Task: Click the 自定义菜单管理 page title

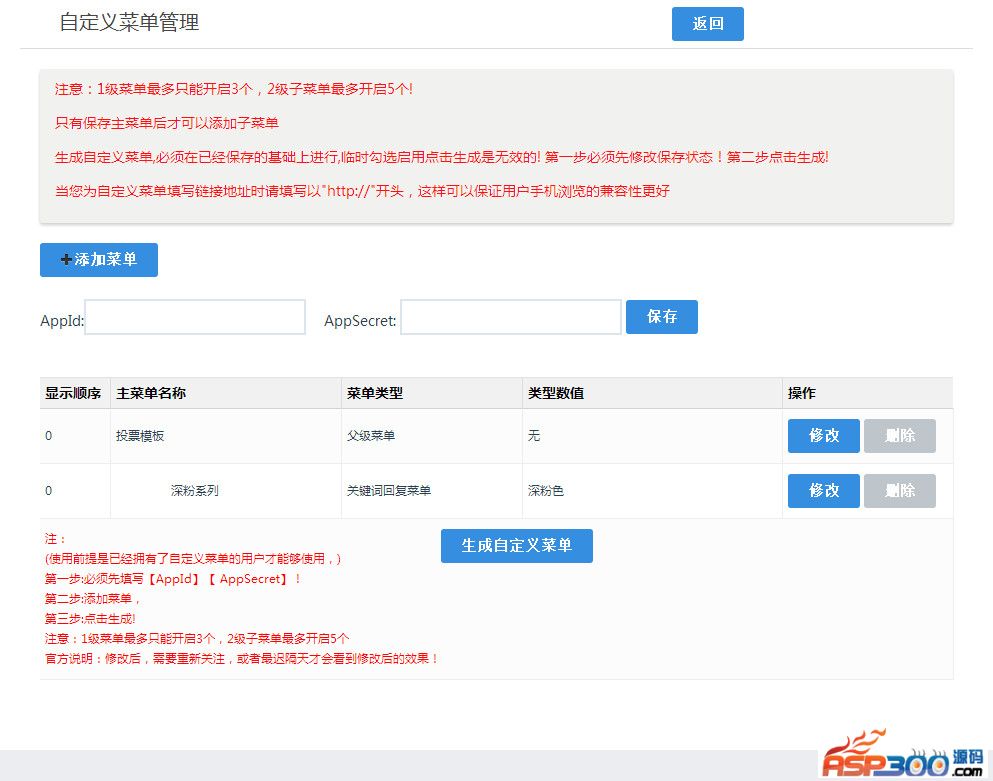Action: pos(130,23)
